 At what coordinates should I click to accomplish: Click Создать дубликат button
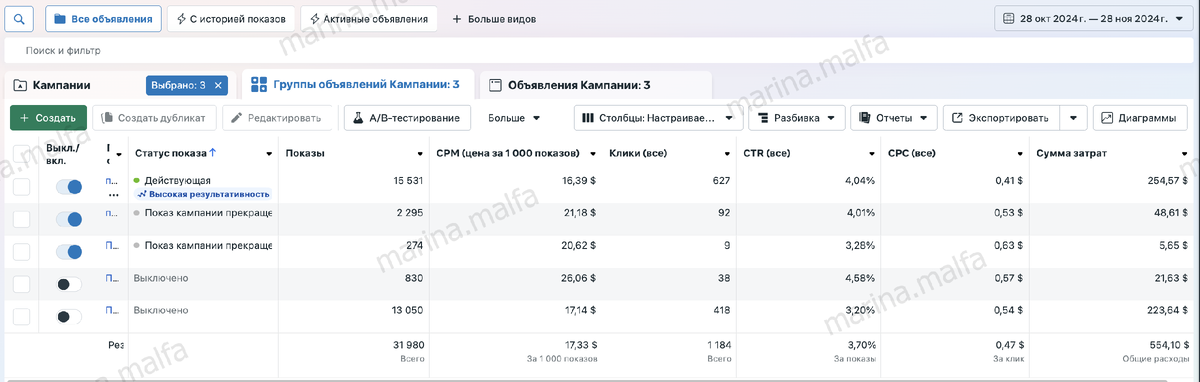154,118
